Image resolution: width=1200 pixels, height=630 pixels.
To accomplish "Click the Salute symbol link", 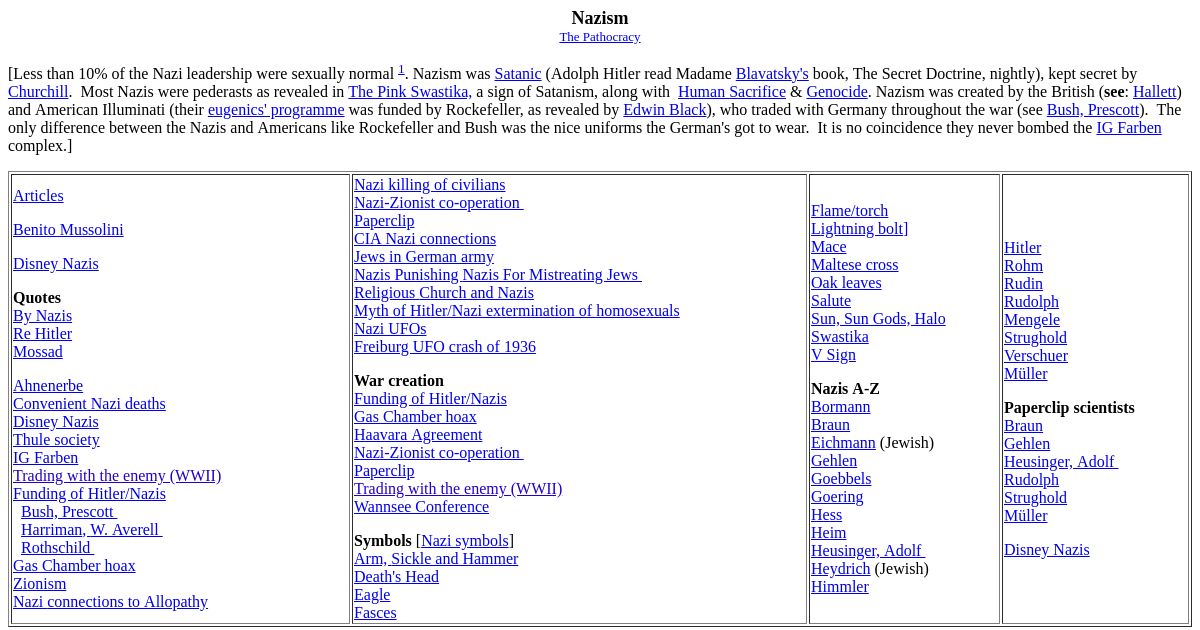I will [831, 301].
